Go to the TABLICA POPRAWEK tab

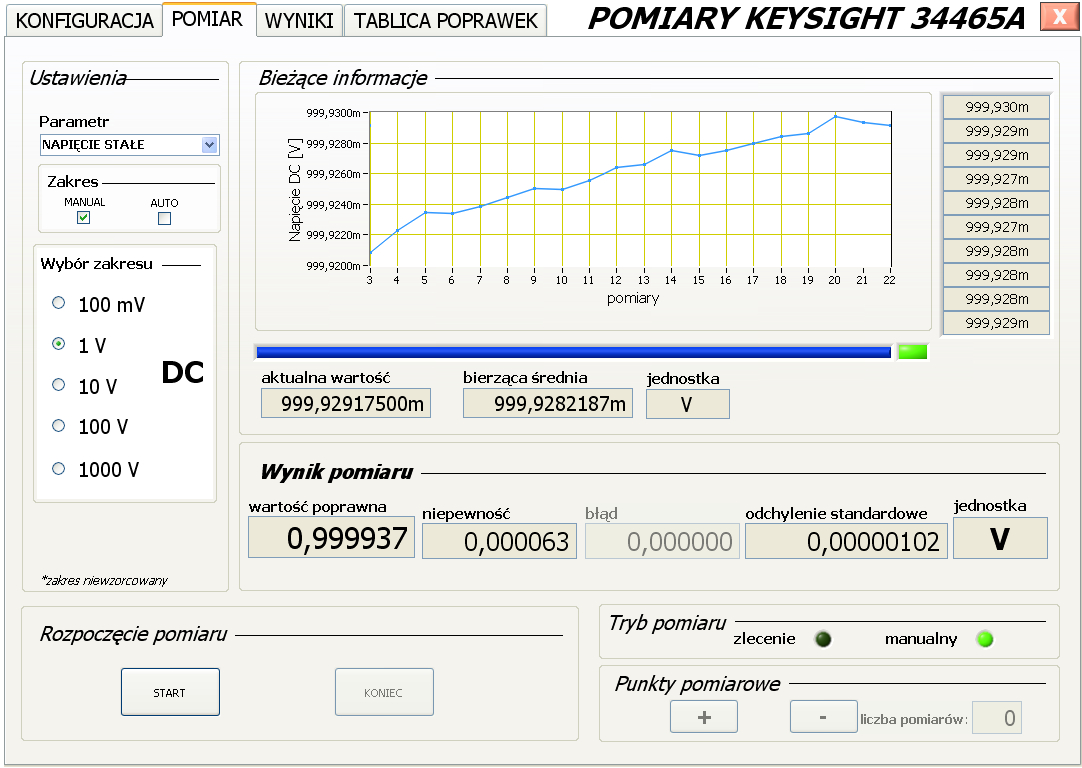(x=445, y=20)
